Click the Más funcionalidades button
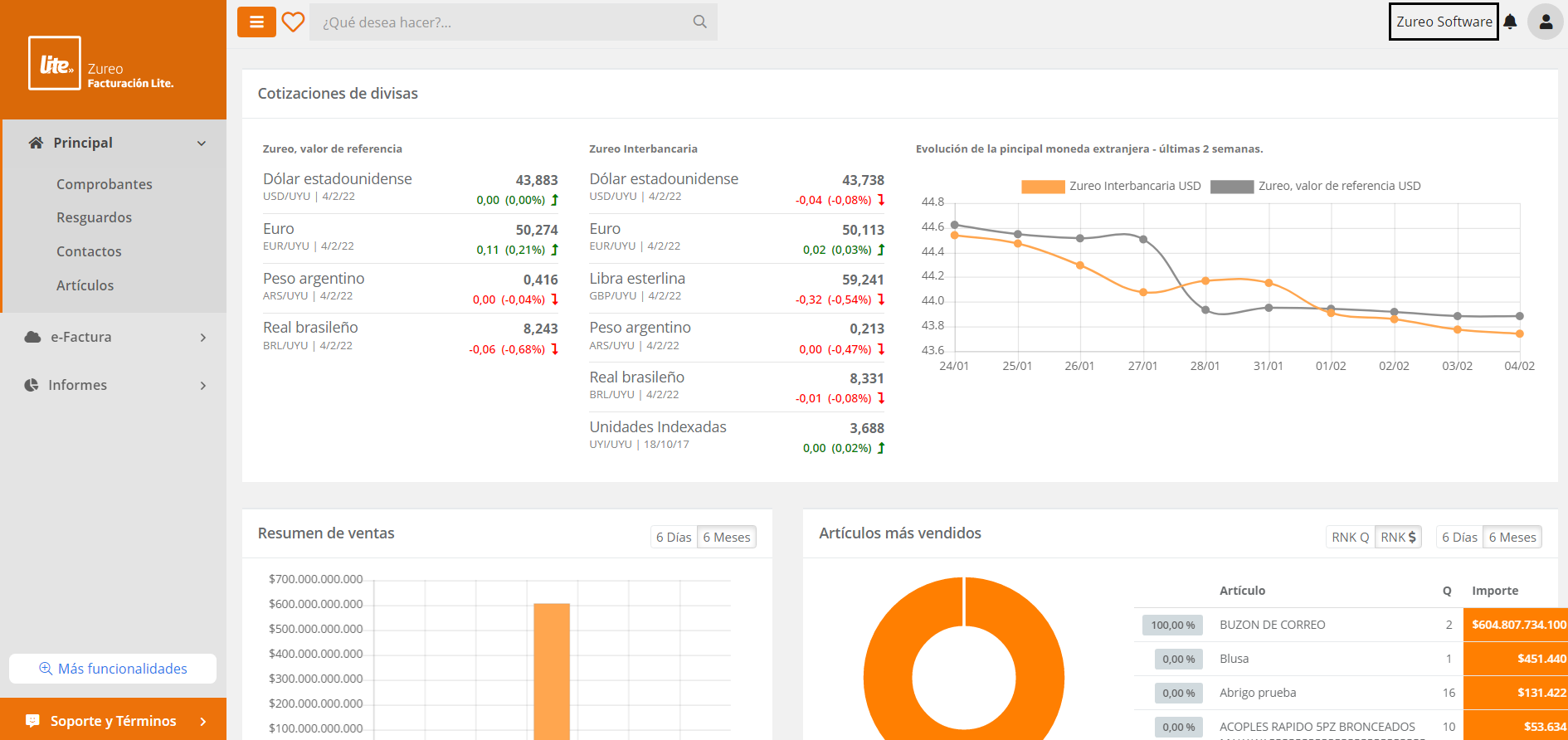This screenshot has width=1568, height=740. [x=113, y=669]
